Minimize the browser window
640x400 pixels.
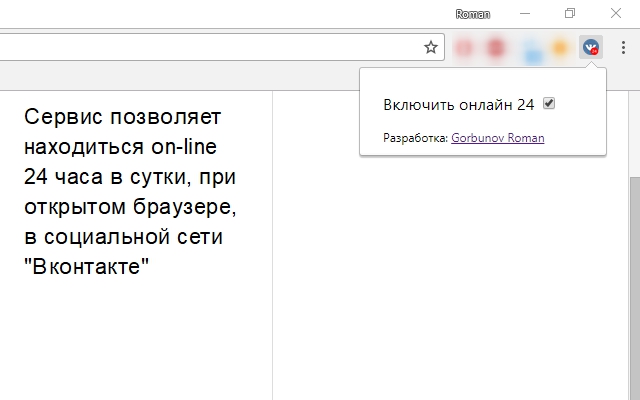525,13
